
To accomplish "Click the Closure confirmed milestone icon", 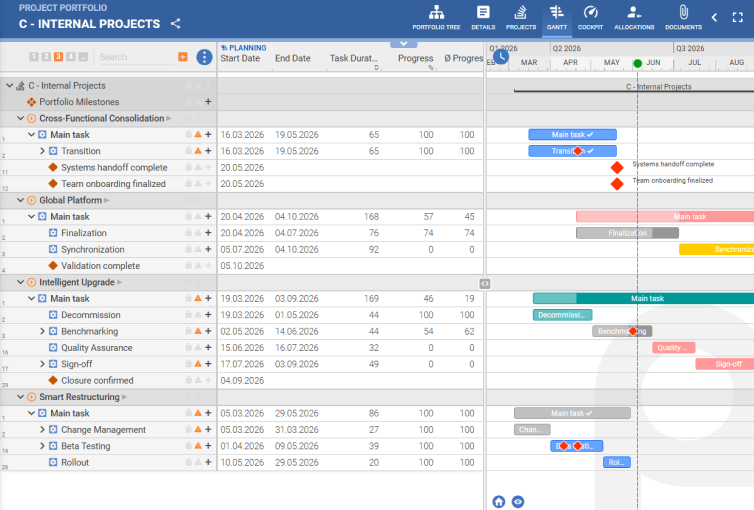I will click(53, 380).
